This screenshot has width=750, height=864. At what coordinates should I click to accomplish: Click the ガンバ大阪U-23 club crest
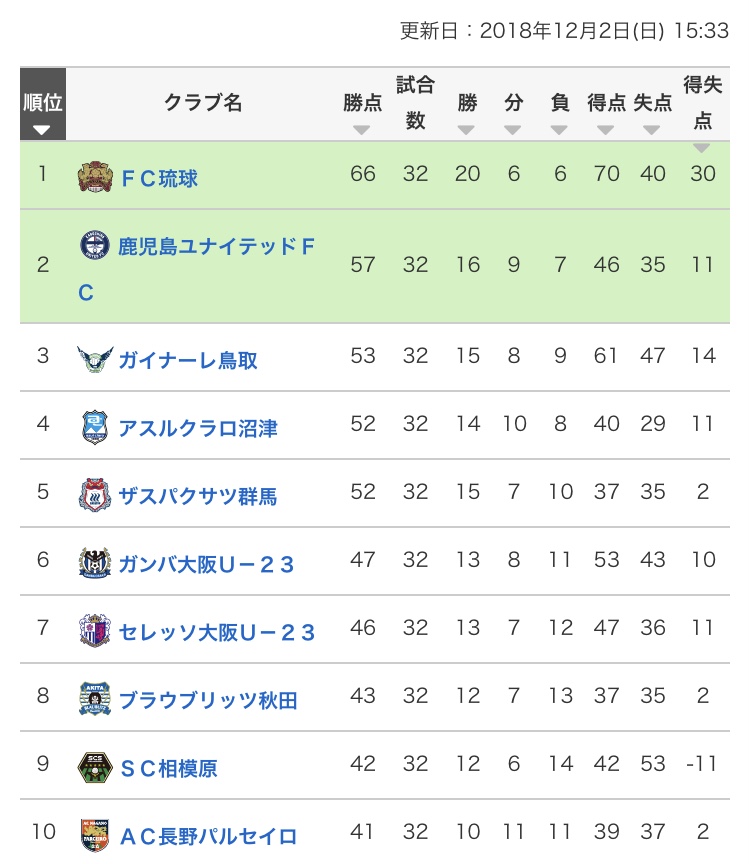[94, 563]
